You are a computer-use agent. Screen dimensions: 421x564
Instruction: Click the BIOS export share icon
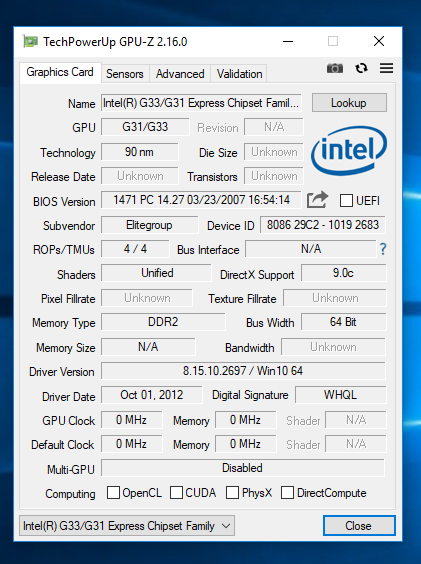pos(317,200)
